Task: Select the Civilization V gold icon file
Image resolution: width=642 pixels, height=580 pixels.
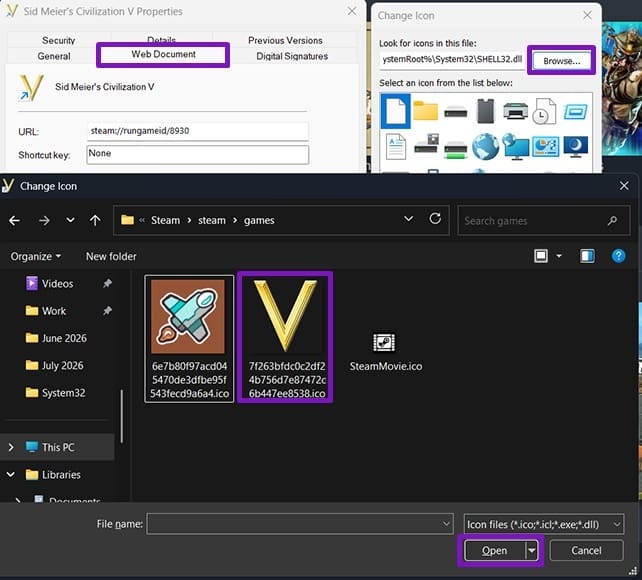Action: (285, 337)
